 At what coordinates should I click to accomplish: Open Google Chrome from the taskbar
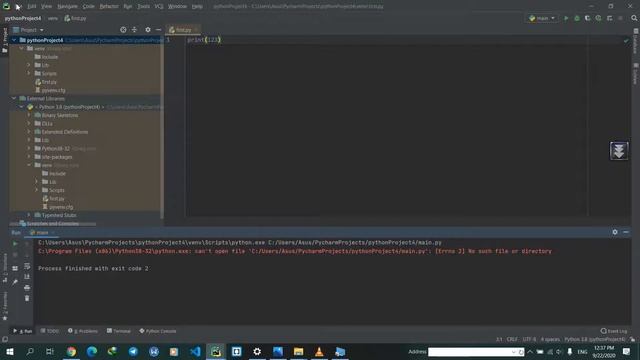click(x=71, y=351)
